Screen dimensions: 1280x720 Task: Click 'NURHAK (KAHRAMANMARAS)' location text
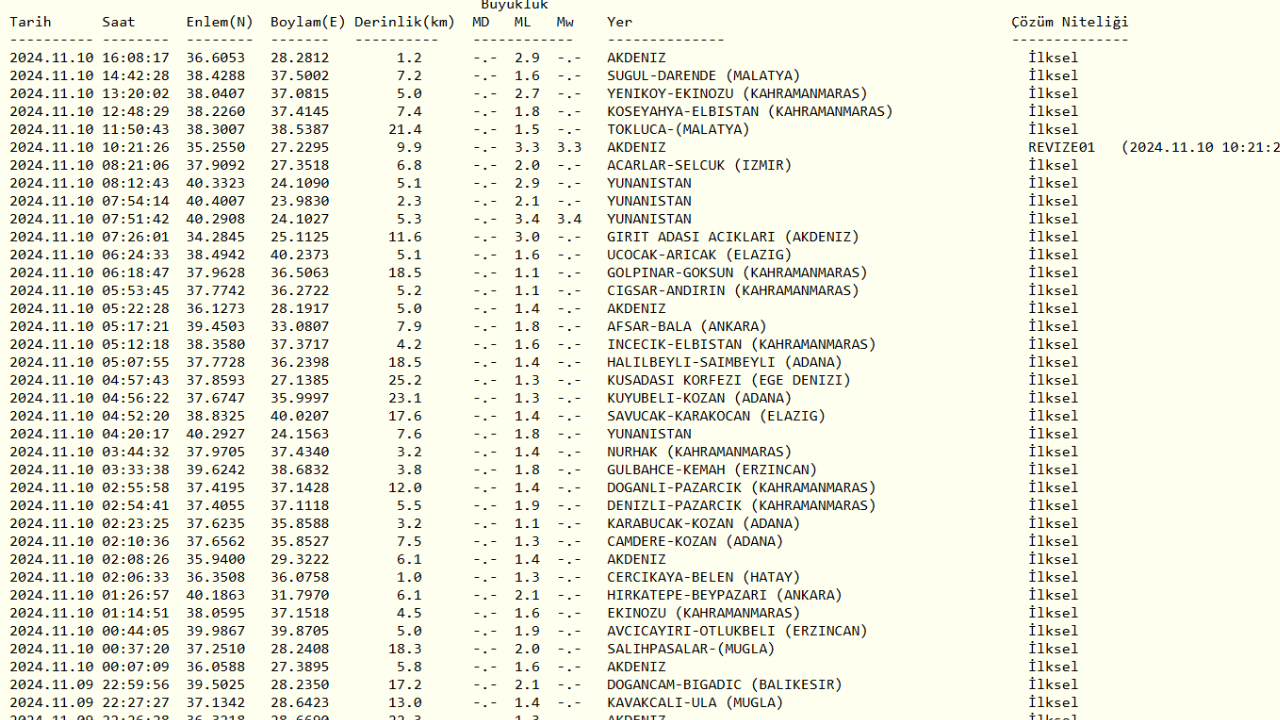tap(699, 452)
